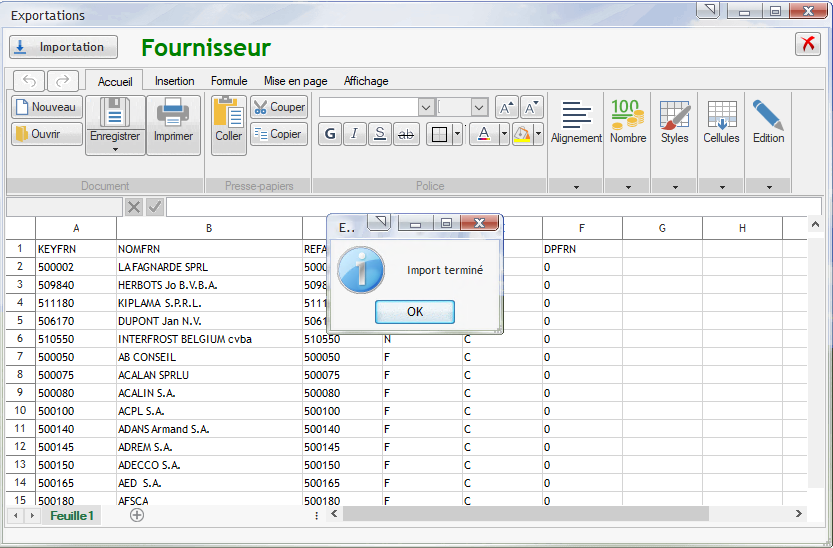
Task: Click the Importation button
Action: pos(63,47)
